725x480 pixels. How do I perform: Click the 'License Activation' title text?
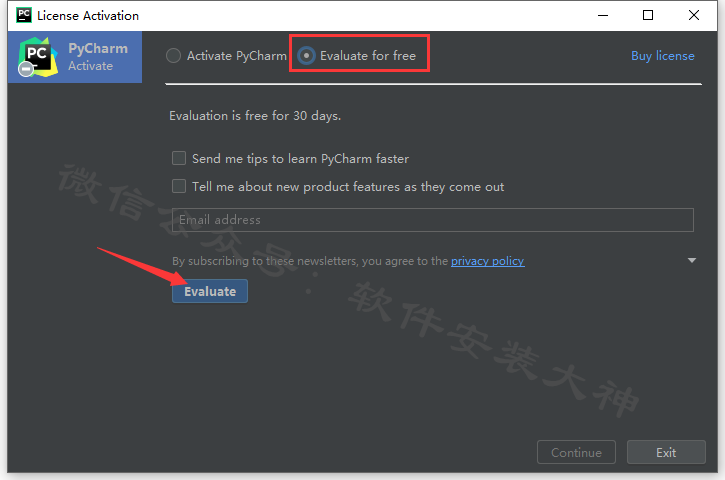point(88,16)
